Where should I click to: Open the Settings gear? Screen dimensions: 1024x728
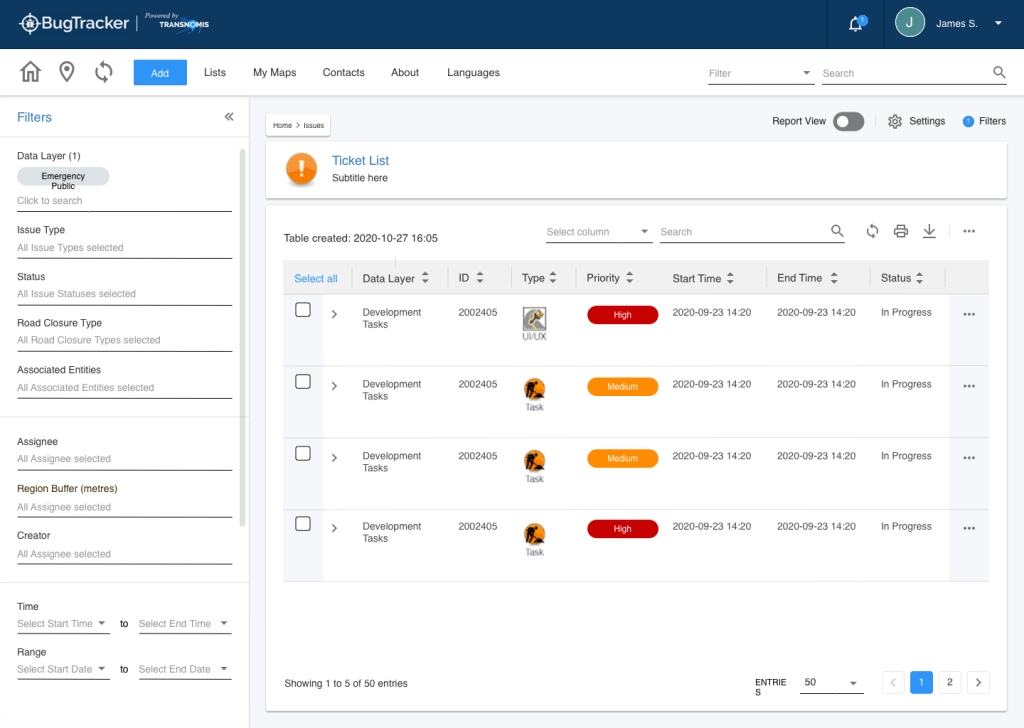pyautogui.click(x=895, y=121)
